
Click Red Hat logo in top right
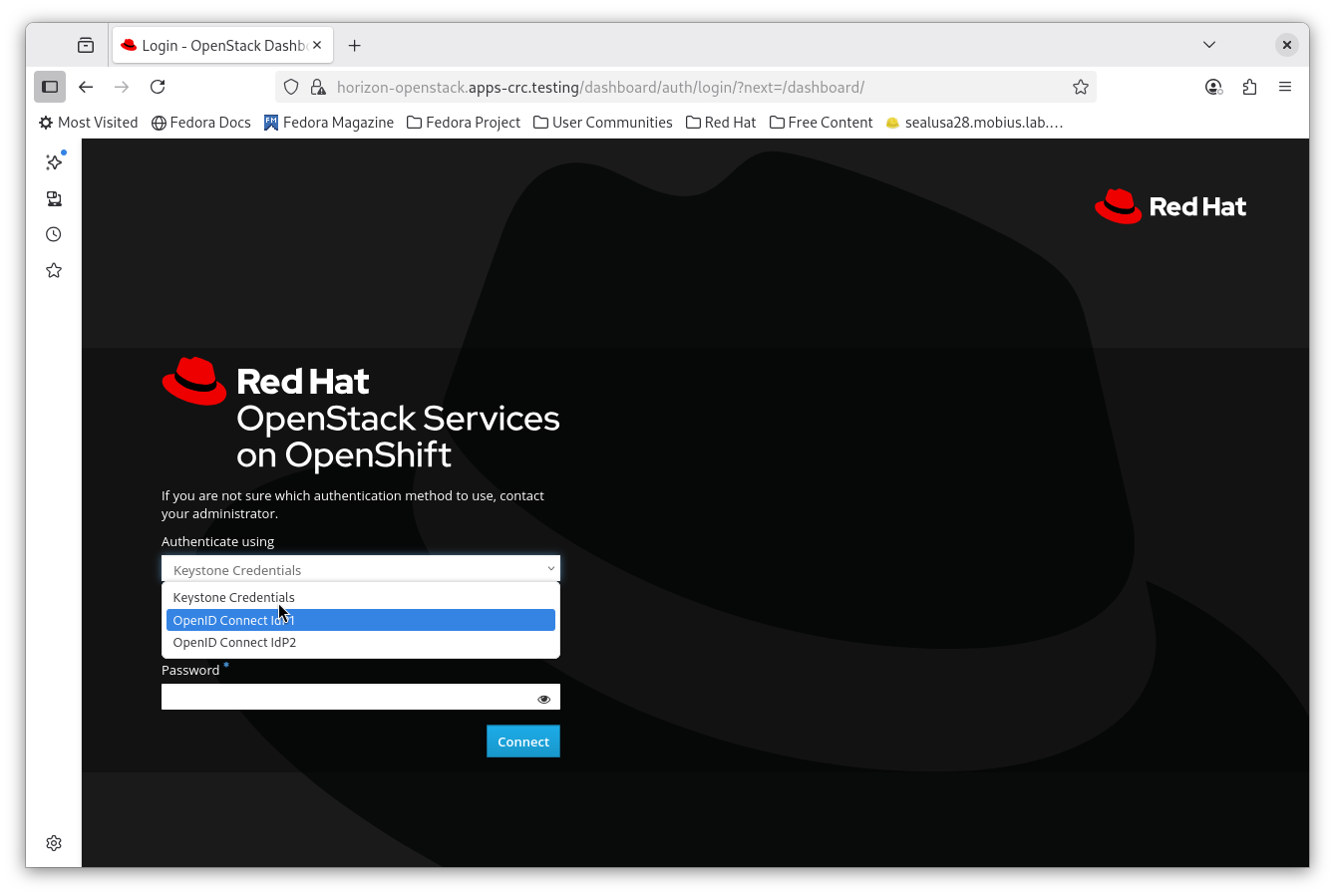coord(1170,206)
